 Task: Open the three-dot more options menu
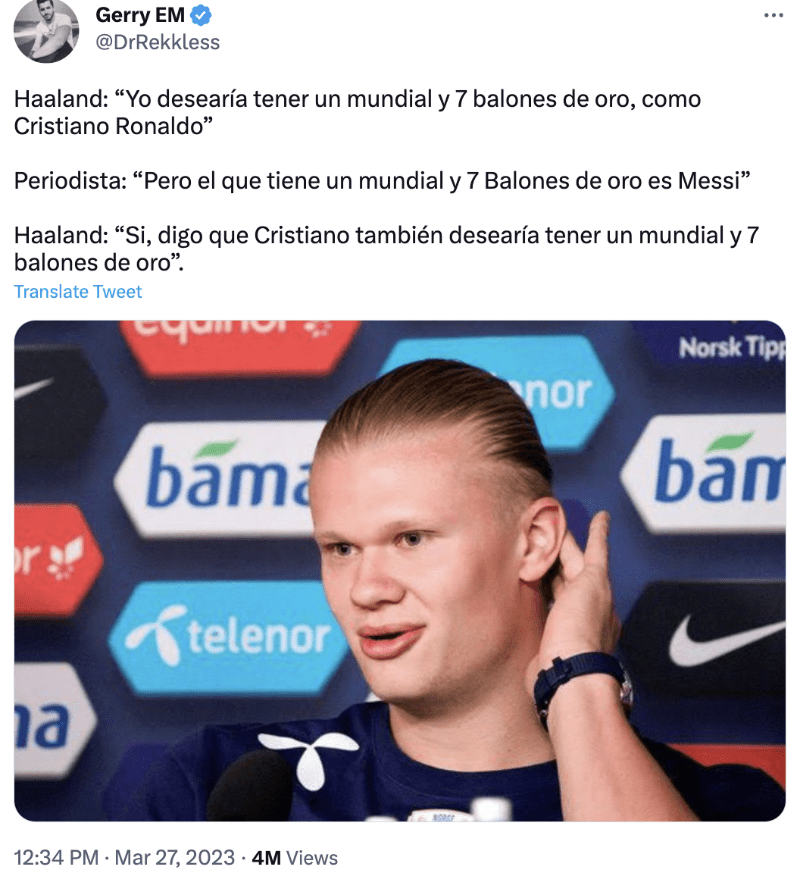coord(773,16)
